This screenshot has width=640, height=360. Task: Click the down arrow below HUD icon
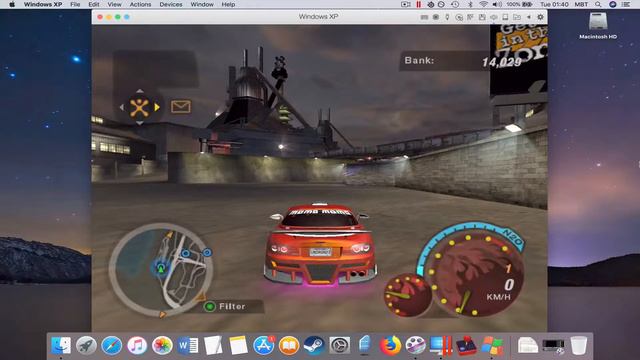click(140, 122)
